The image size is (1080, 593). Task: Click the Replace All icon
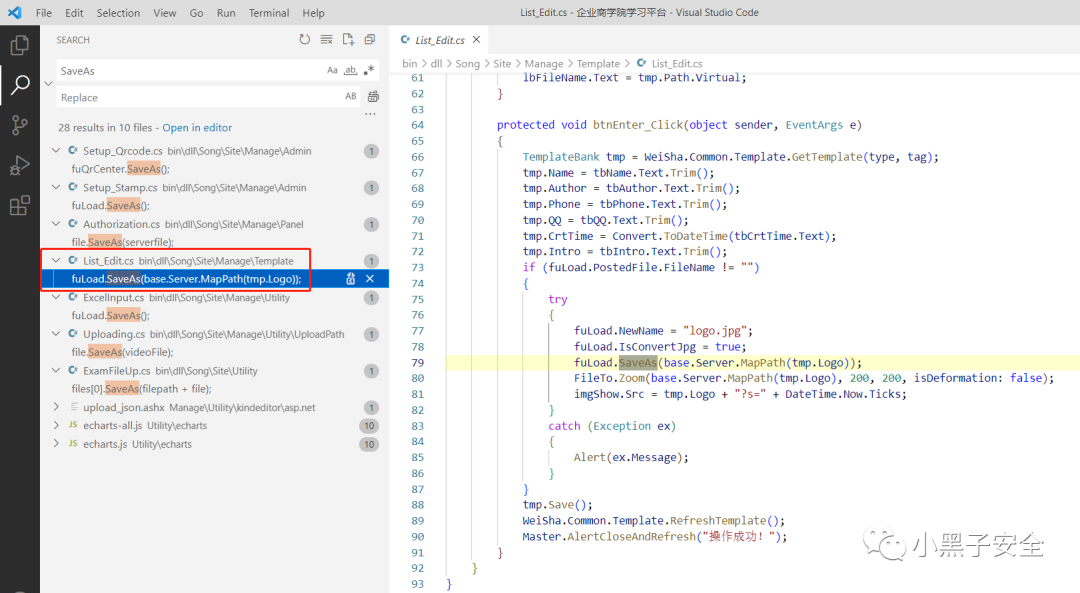coord(373,96)
